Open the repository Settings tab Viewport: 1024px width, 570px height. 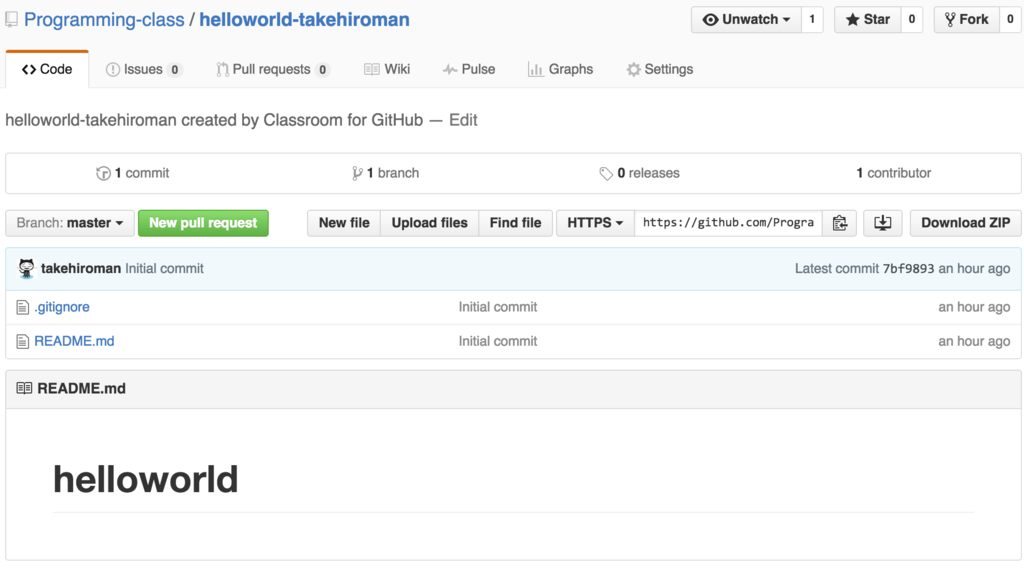[660, 69]
